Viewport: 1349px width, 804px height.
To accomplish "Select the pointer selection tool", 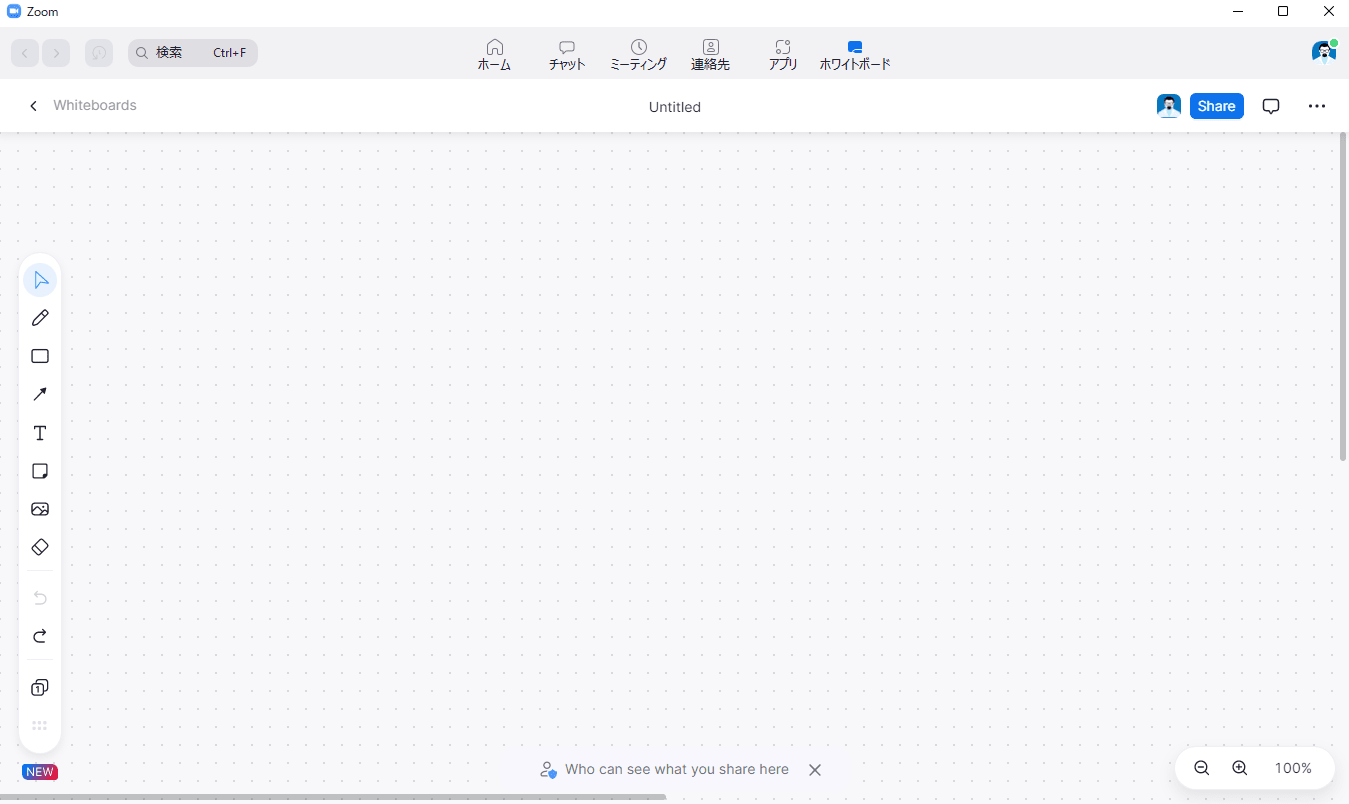I will click(40, 279).
